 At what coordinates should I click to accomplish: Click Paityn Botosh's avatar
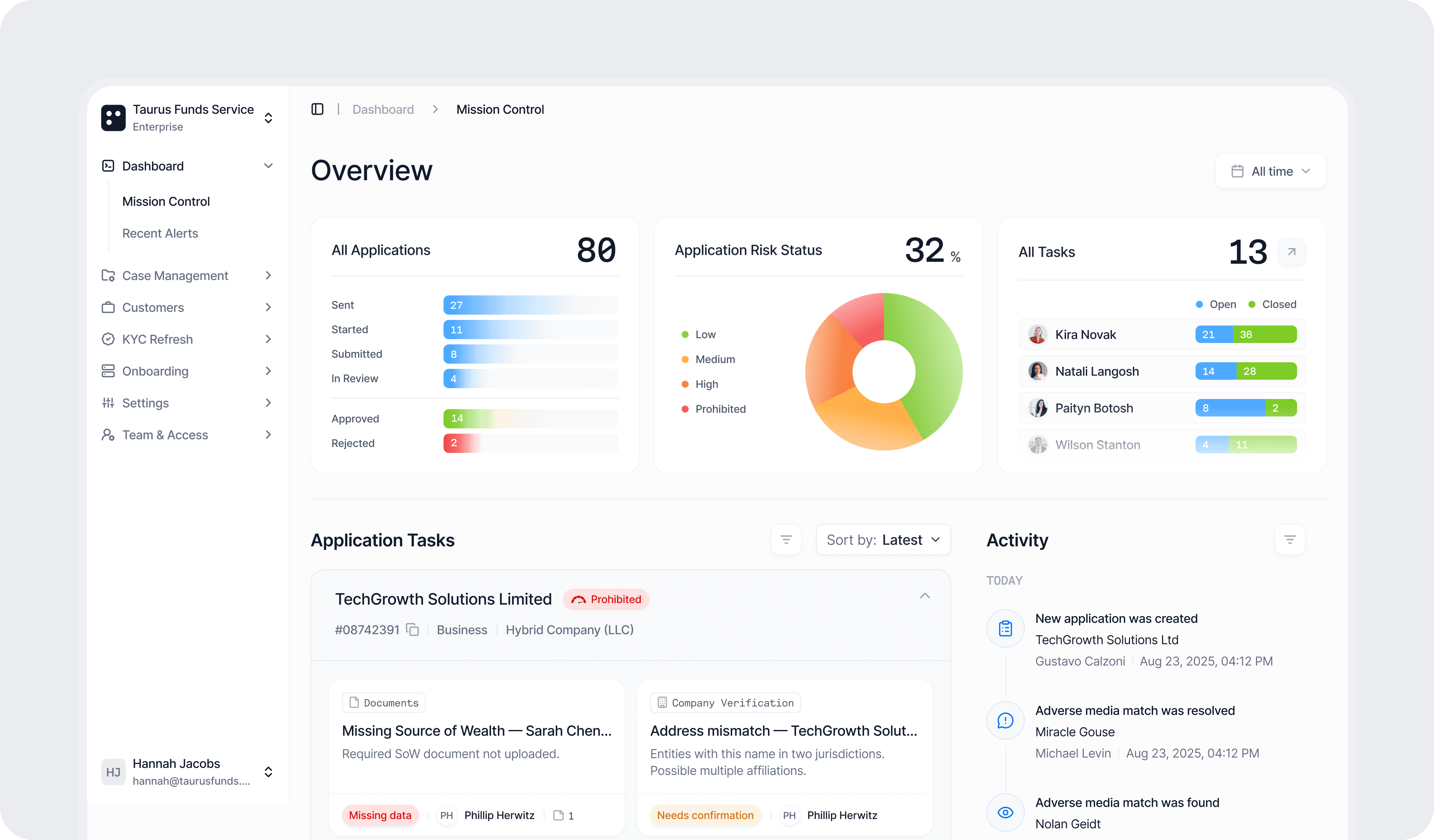pyautogui.click(x=1038, y=408)
